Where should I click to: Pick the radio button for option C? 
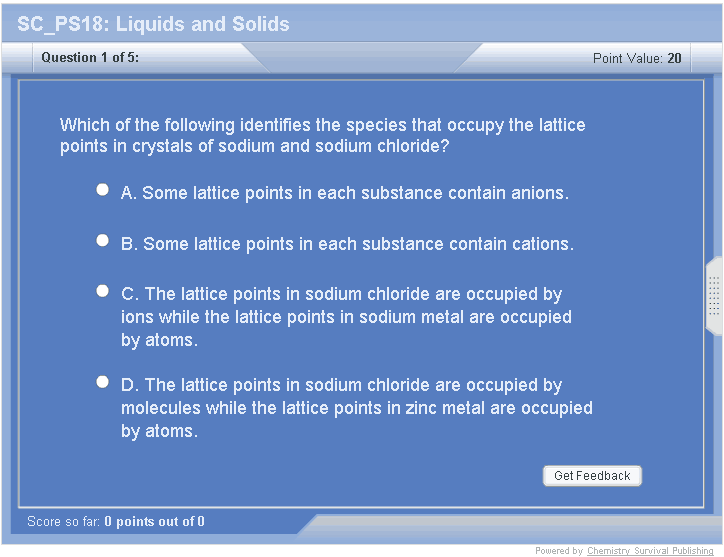102,291
